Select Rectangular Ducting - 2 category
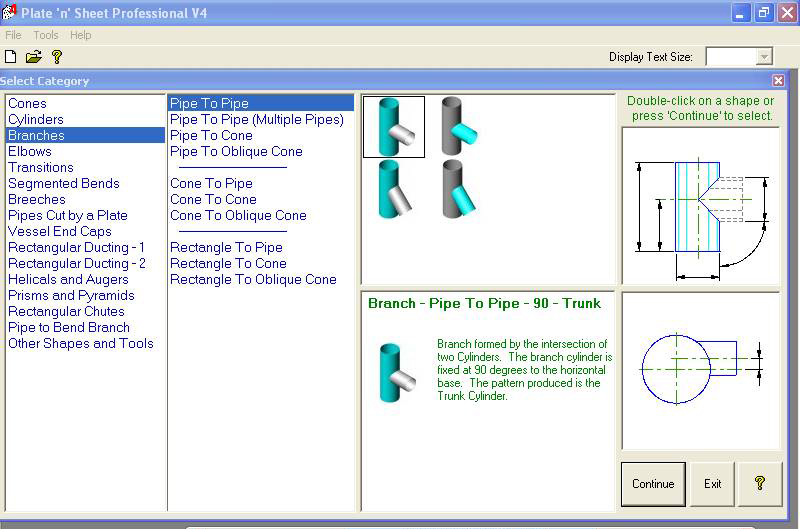Image resolution: width=800 pixels, height=529 pixels. (85, 263)
